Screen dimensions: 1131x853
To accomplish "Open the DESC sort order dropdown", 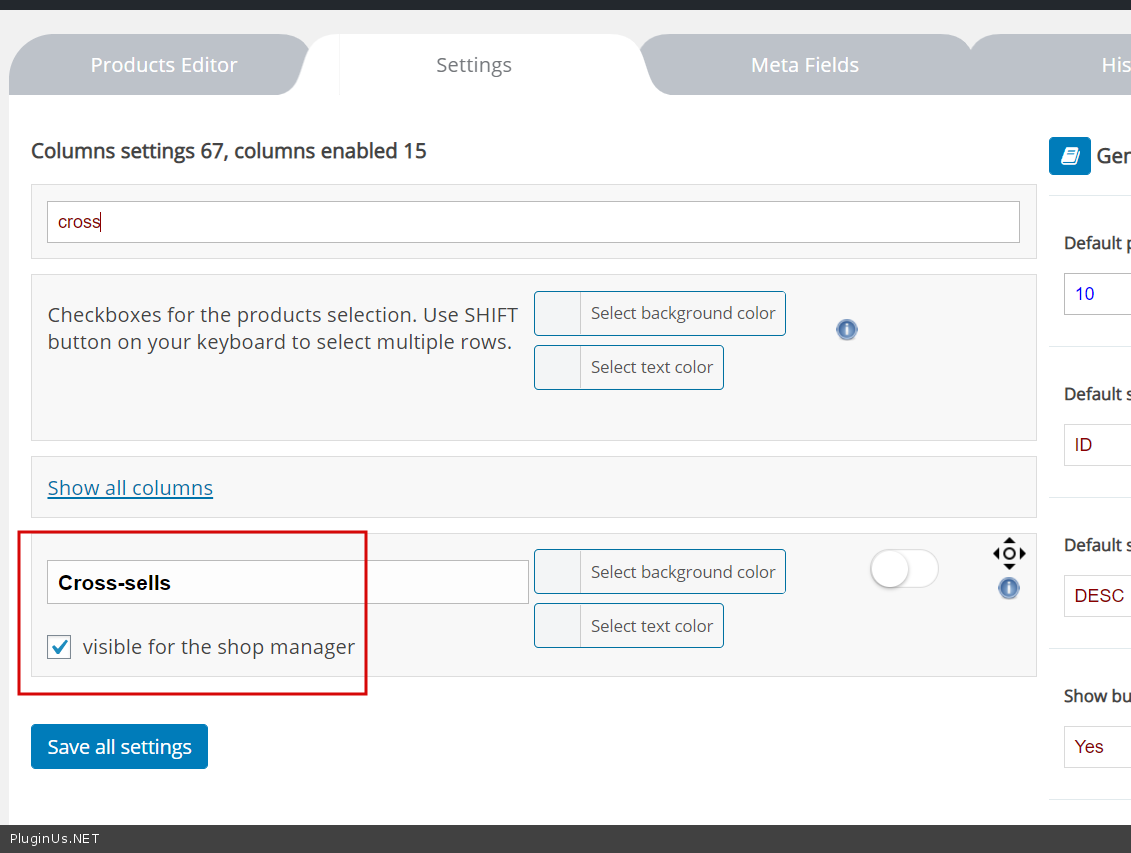I will 1097,595.
